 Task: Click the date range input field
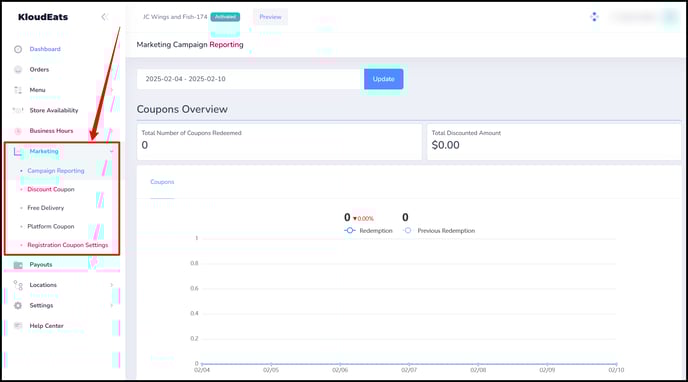250,79
